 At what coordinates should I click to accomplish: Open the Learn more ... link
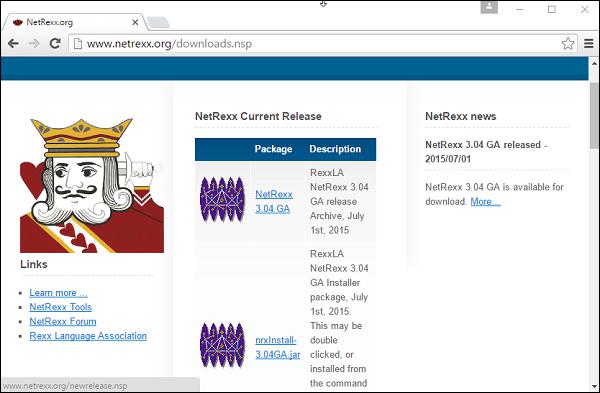pyautogui.click(x=58, y=293)
